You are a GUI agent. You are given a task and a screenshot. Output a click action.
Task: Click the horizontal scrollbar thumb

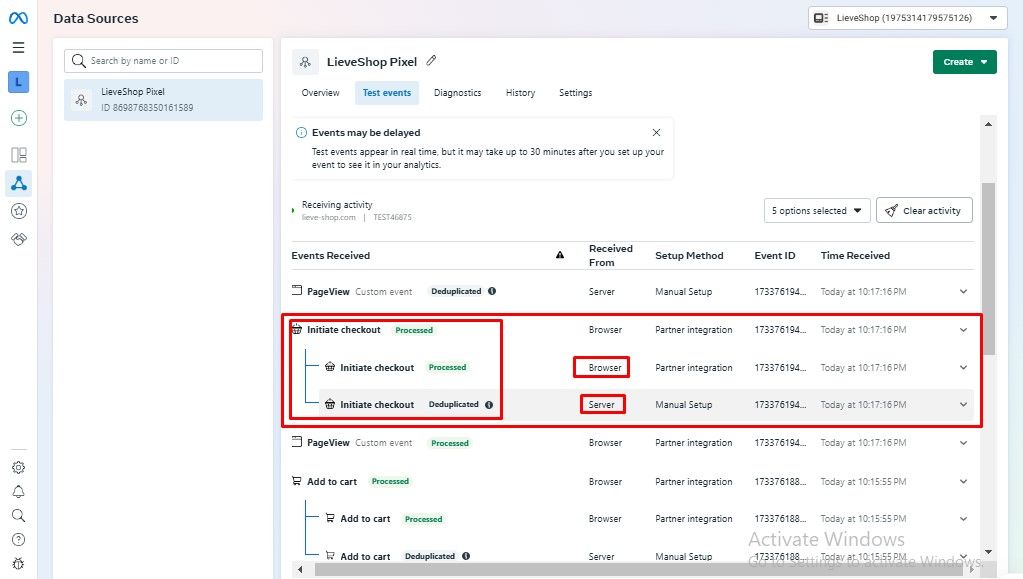(638, 570)
